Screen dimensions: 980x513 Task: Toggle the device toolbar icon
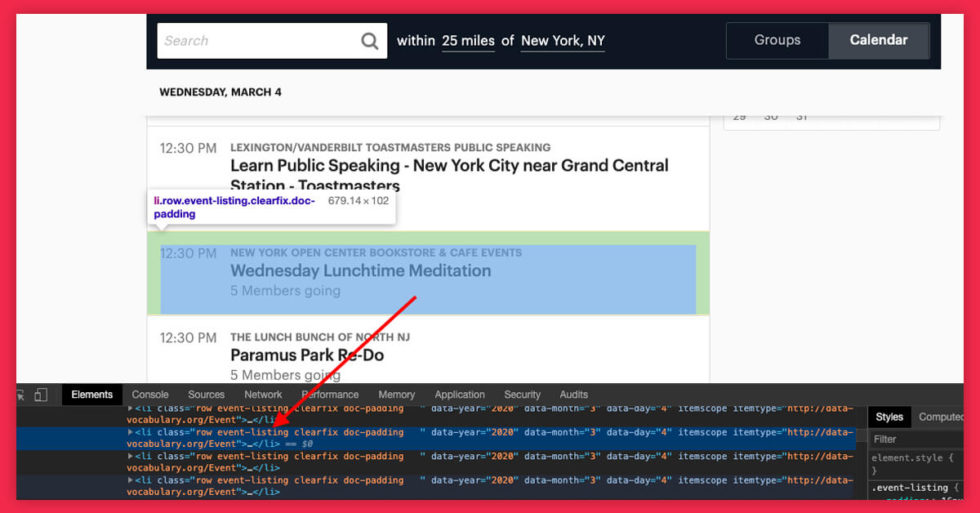(x=41, y=395)
